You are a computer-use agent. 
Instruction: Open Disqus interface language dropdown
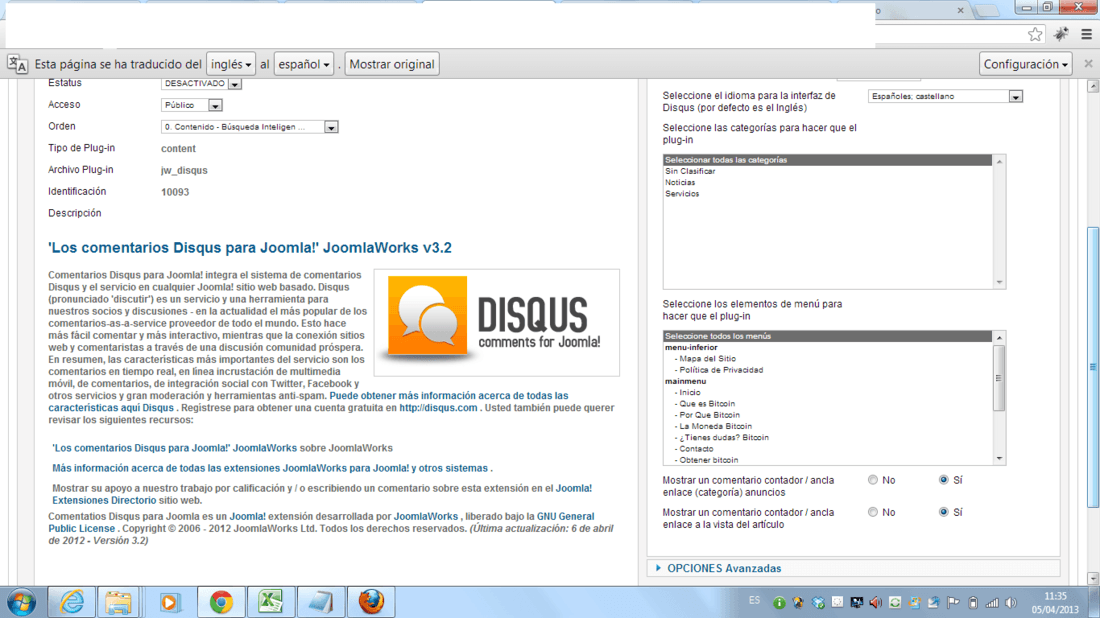tap(945, 96)
